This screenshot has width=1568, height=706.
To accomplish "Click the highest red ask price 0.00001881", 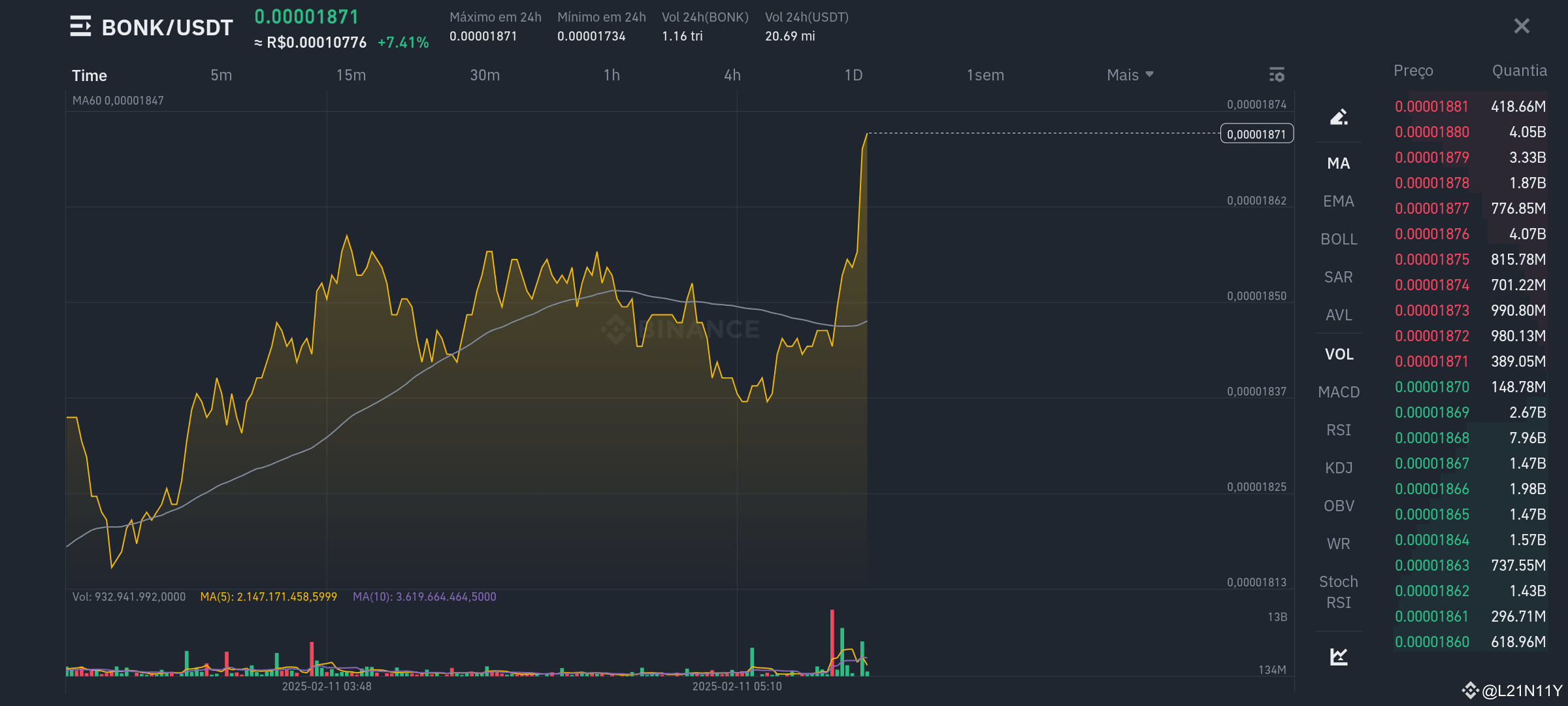I will click(1431, 106).
